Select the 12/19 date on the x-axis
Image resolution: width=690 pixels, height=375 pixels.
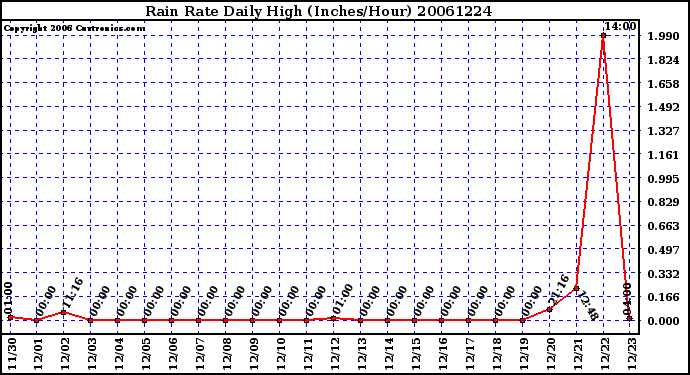(524, 354)
